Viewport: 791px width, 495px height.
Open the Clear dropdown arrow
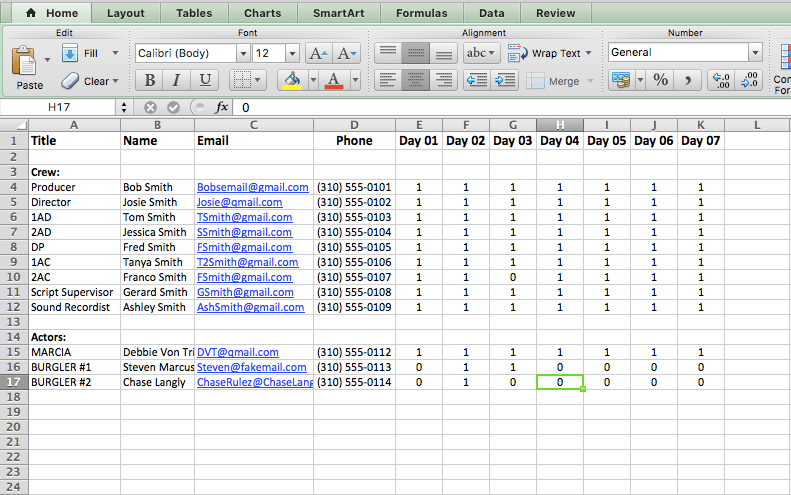116,81
